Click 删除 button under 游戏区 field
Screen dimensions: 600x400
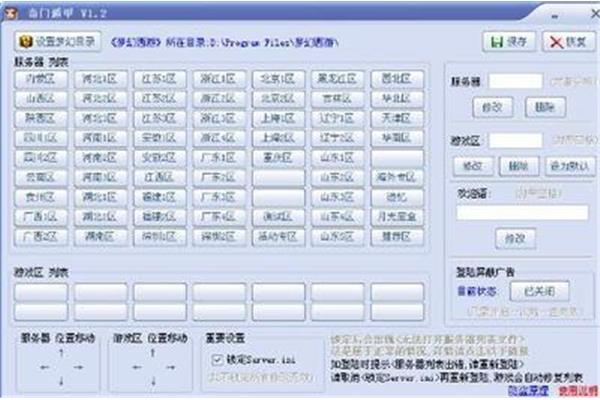[x=519, y=166]
